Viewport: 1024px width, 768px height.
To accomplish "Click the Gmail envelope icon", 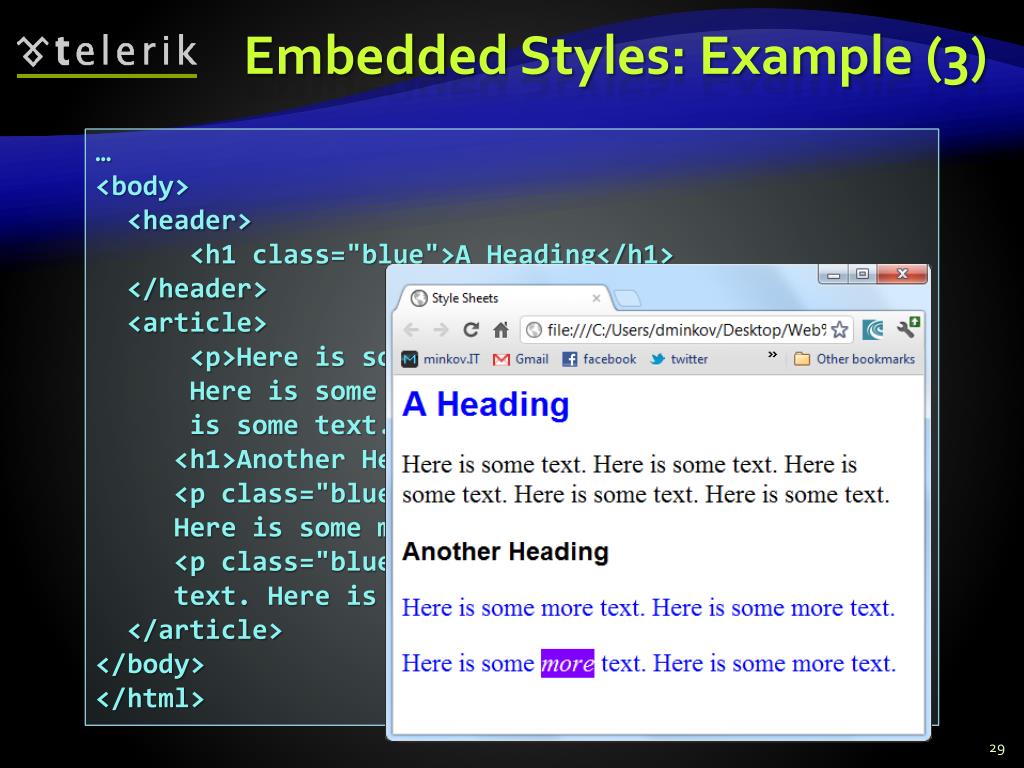I will click(501, 360).
